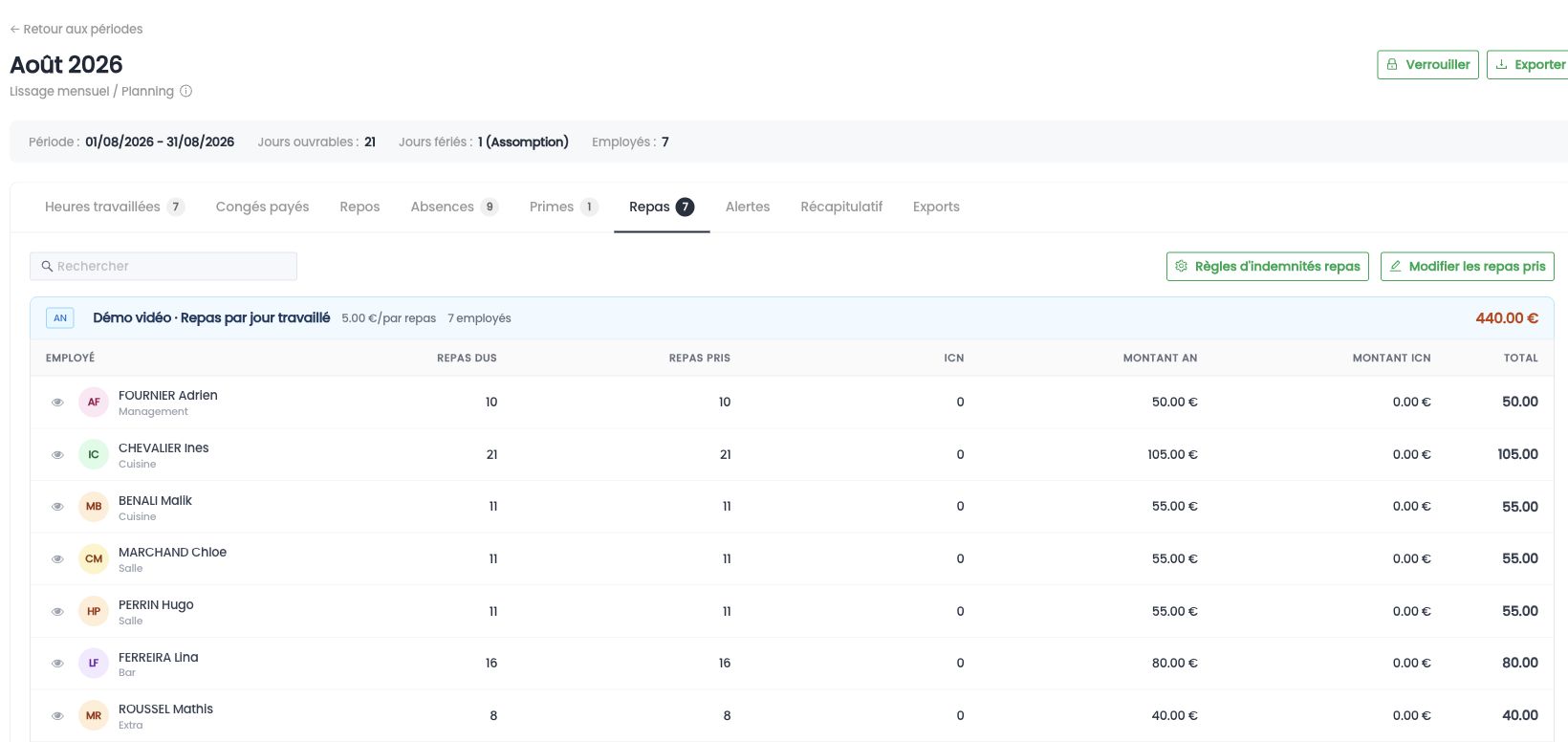Click the REPAS PRIS column header
Image resolution: width=1568 pixels, height=742 pixels.
[700, 359]
